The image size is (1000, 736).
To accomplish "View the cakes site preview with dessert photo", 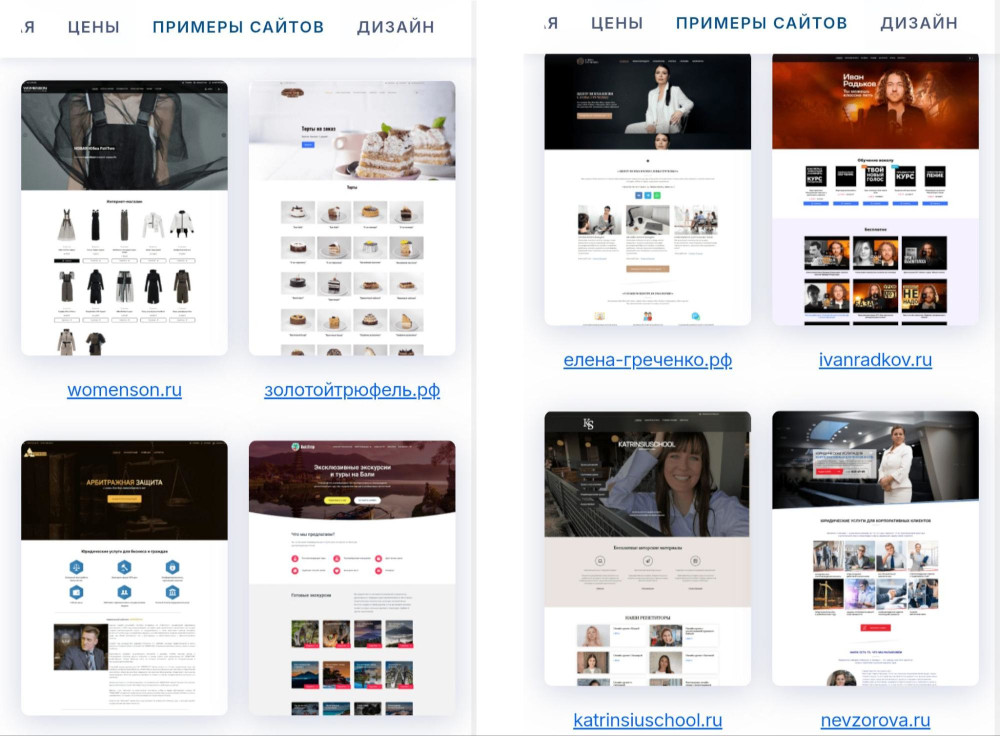I will tap(352, 217).
